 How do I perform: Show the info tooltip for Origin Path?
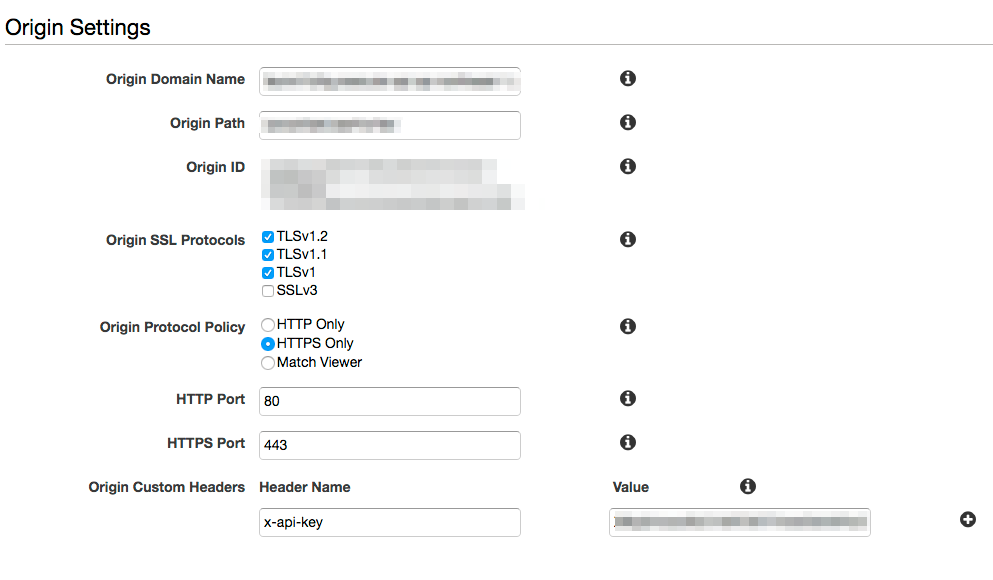[628, 122]
